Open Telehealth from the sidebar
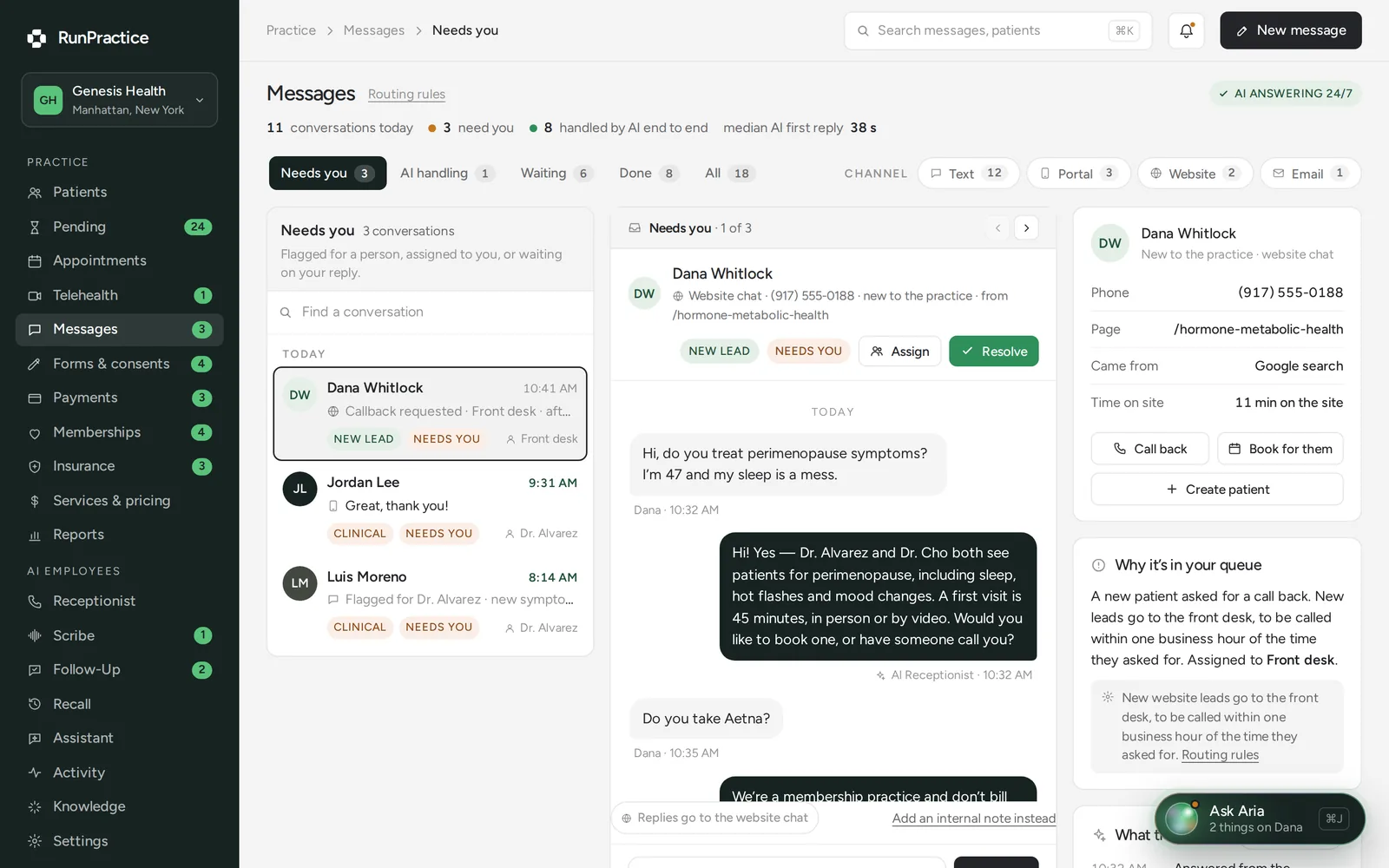 [x=120, y=295]
